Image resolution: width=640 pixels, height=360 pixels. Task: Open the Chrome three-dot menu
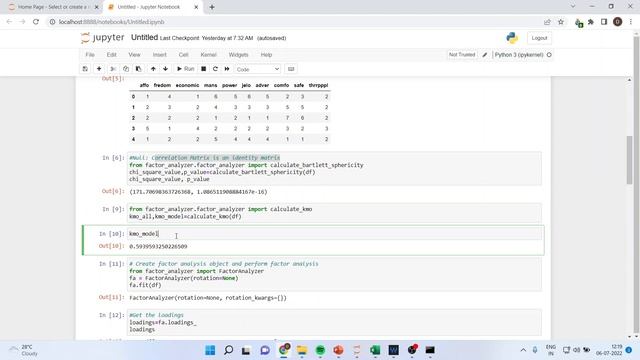tap(631, 22)
